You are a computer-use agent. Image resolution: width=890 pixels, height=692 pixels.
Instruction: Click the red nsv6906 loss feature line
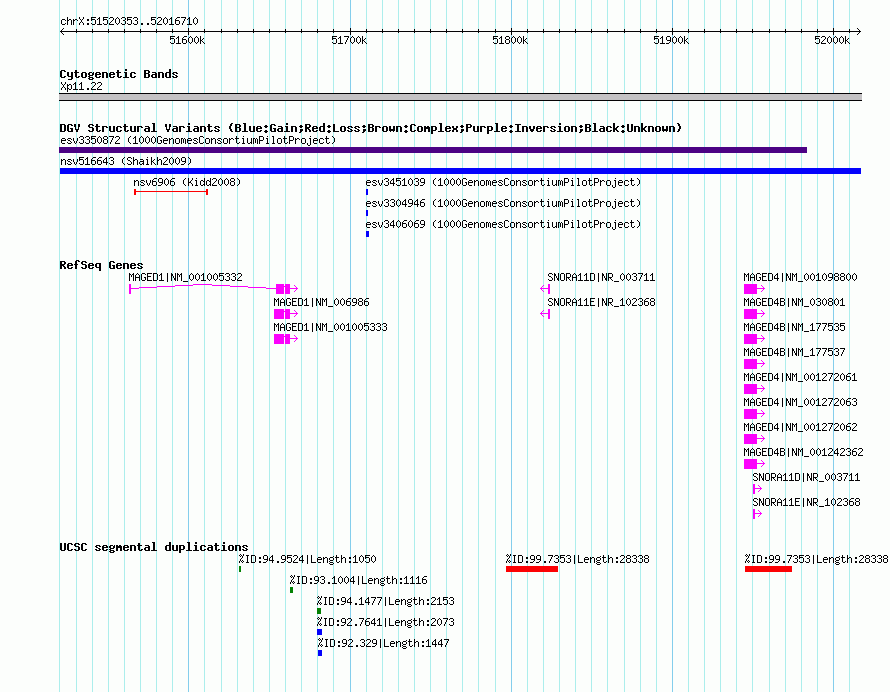tap(171, 192)
